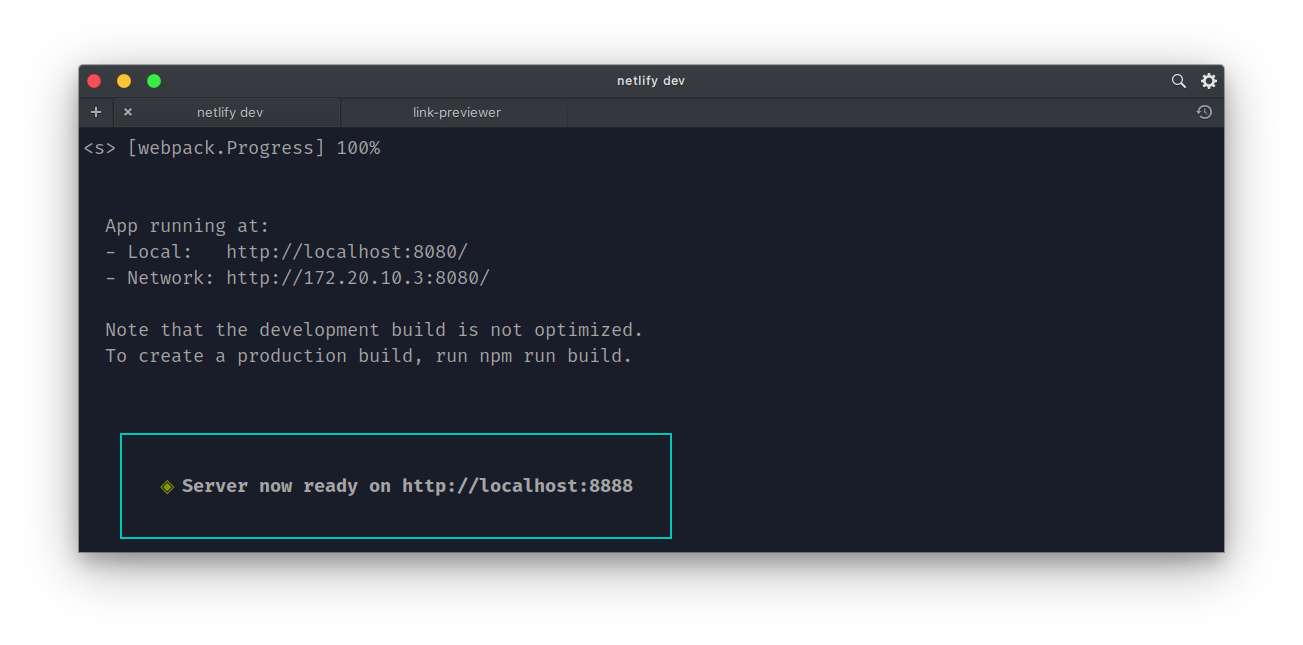Click the "App running at:" text

coord(187,226)
